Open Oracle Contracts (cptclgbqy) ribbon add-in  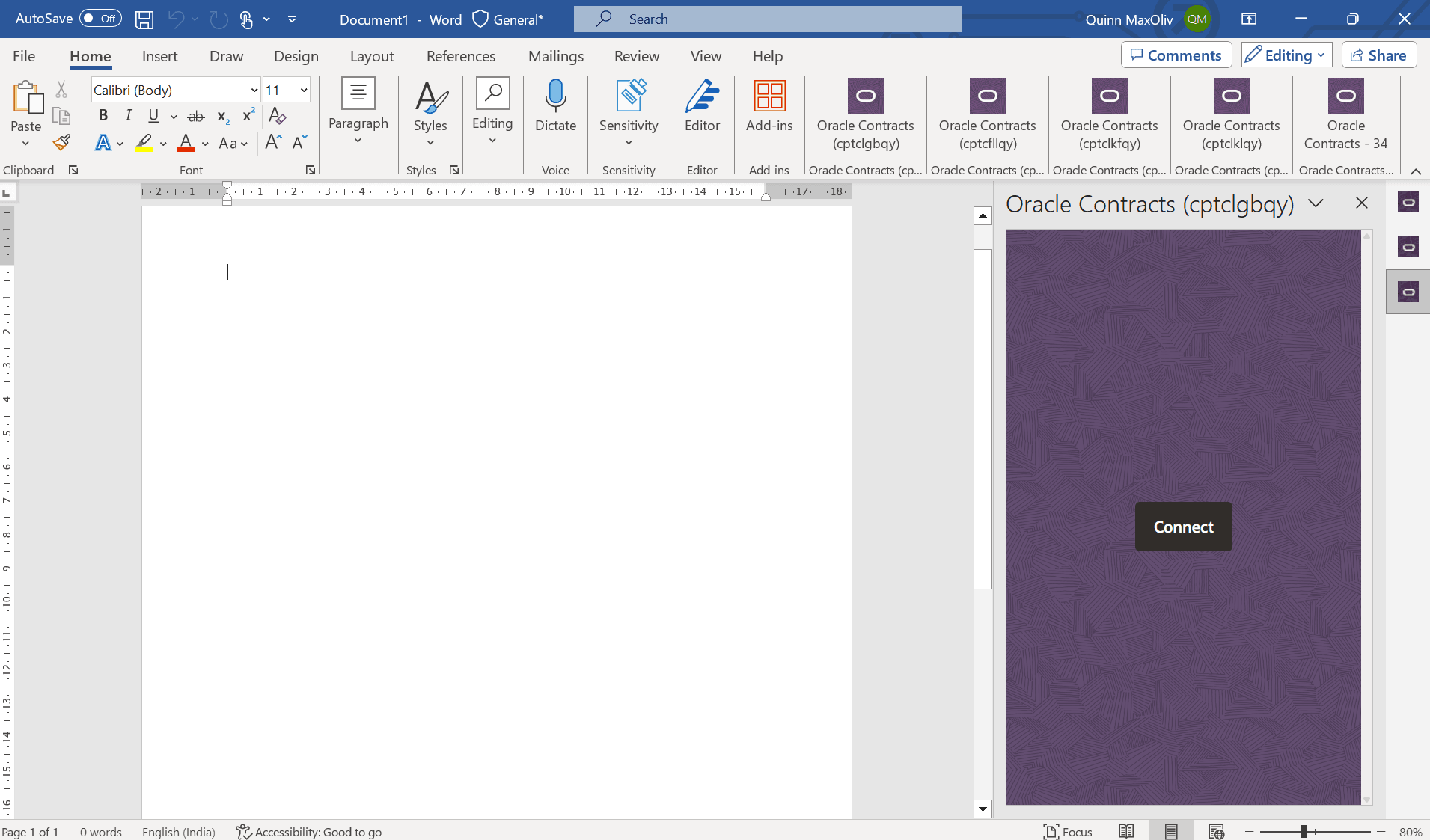(x=866, y=114)
